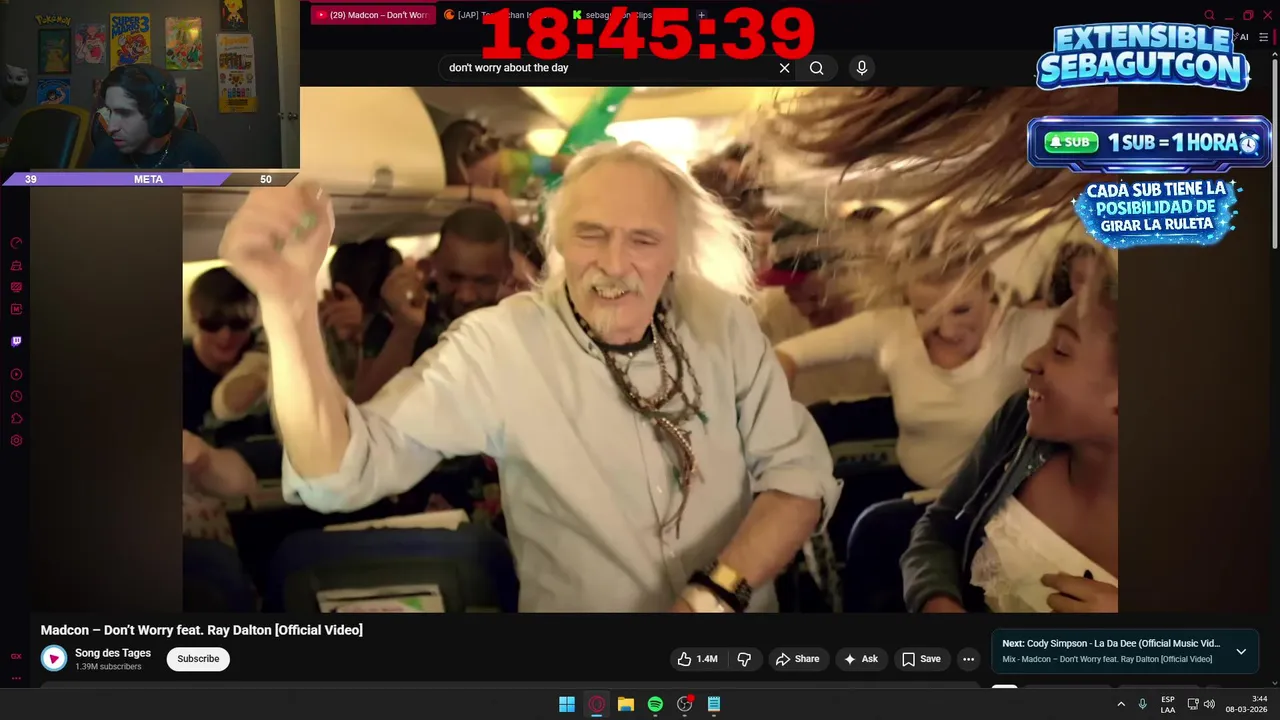This screenshot has width=1280, height=720.
Task: Open the notepad app taskbar icon
Action: (714, 704)
